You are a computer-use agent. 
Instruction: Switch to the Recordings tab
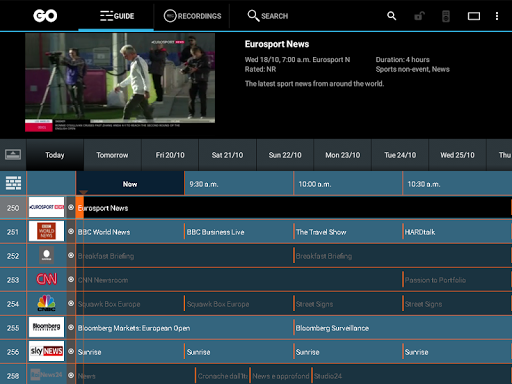[192, 16]
